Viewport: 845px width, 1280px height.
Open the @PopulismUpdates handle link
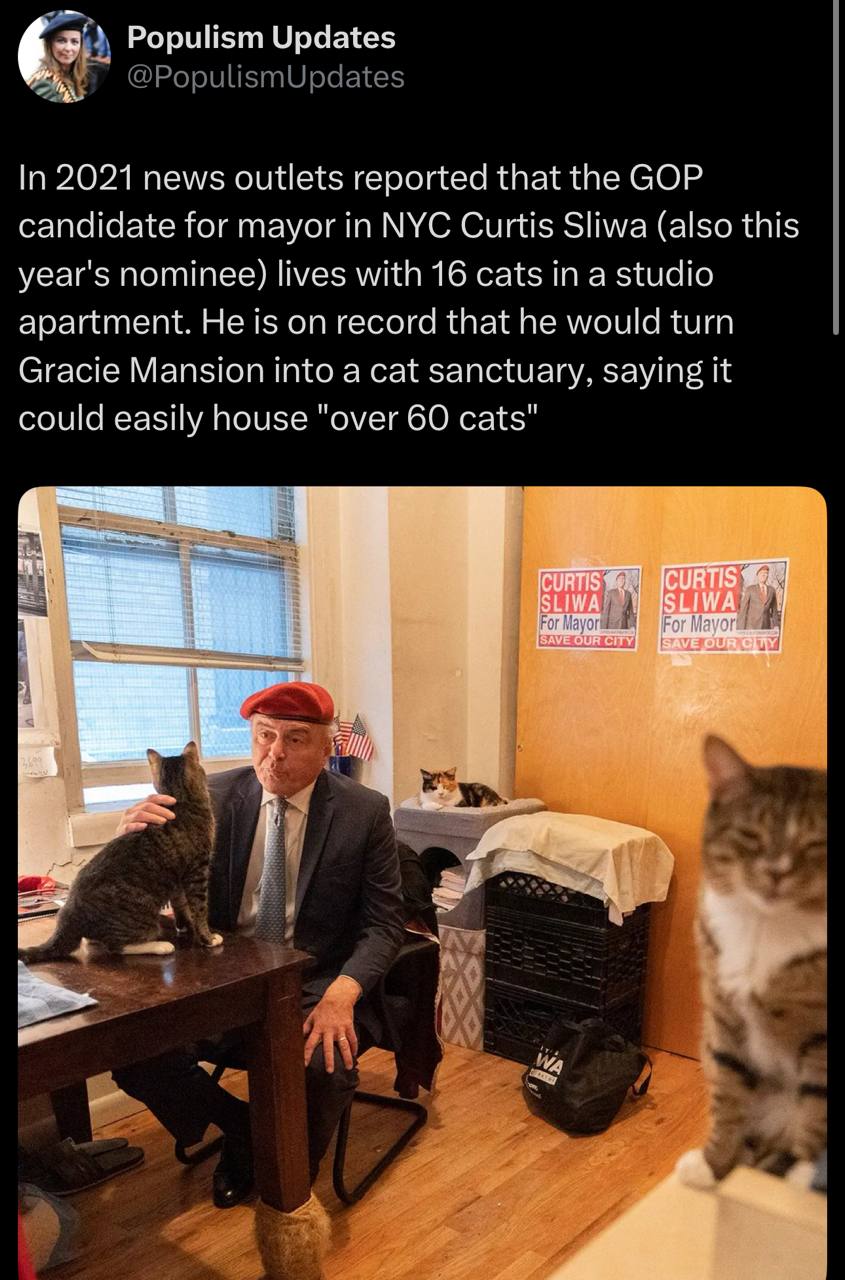point(266,77)
